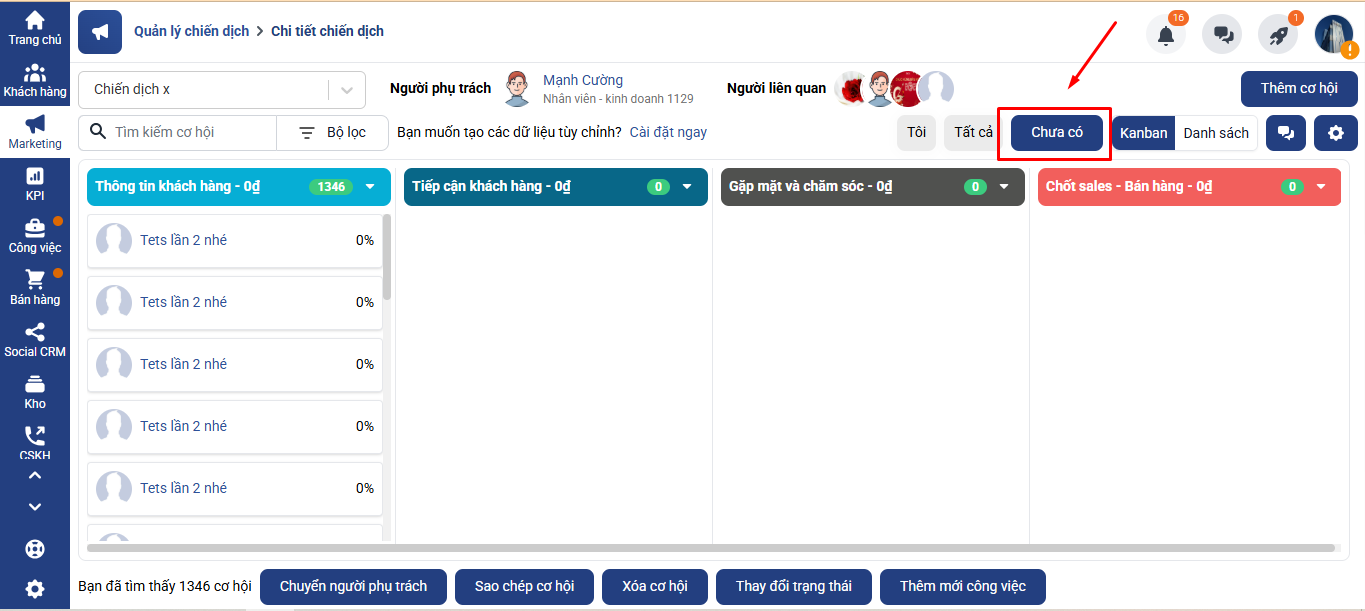Open the KPI module in sidebar
The width and height of the screenshot is (1365, 611).
[x=35, y=183]
